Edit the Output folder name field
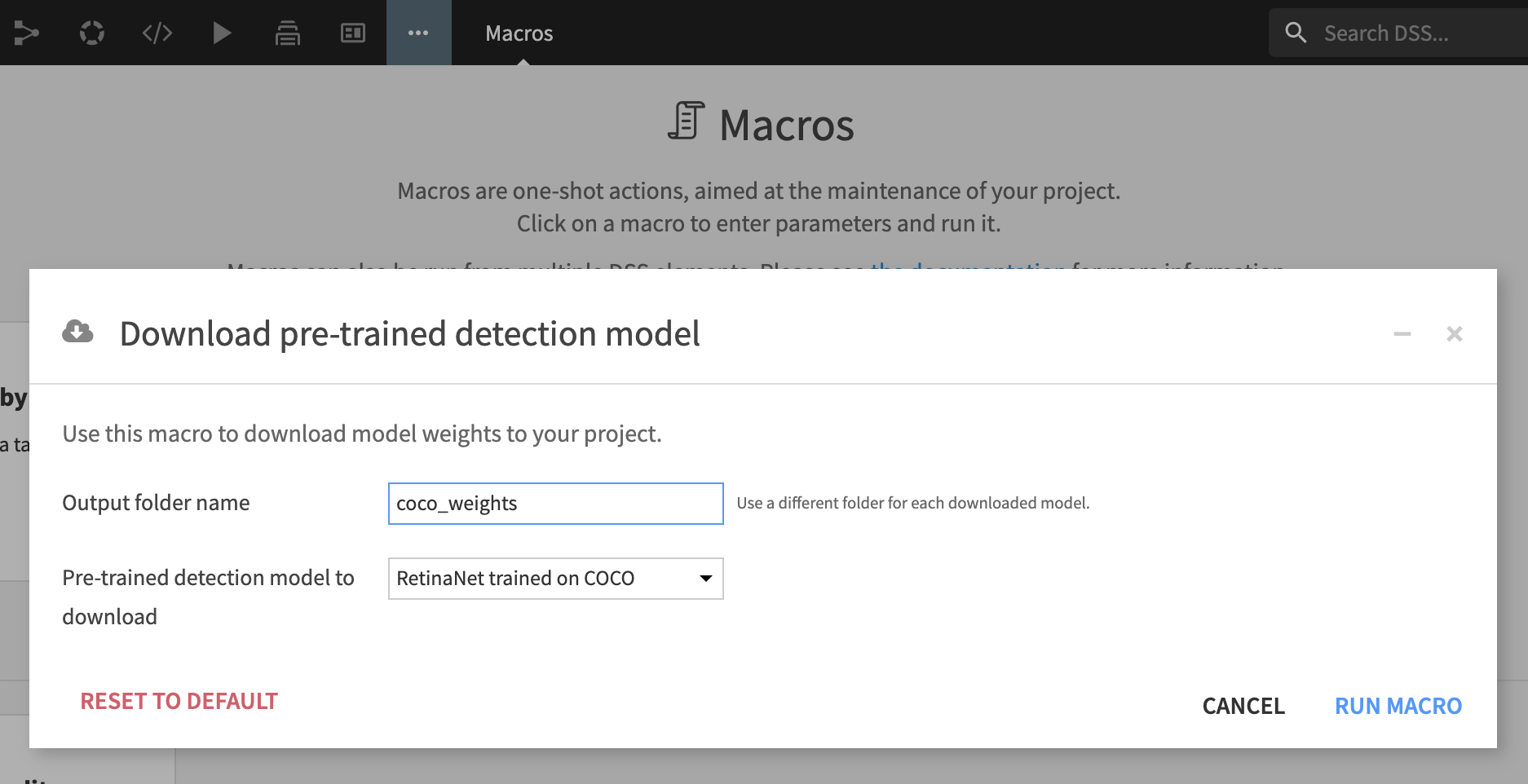This screenshot has width=1528, height=784. coord(555,504)
